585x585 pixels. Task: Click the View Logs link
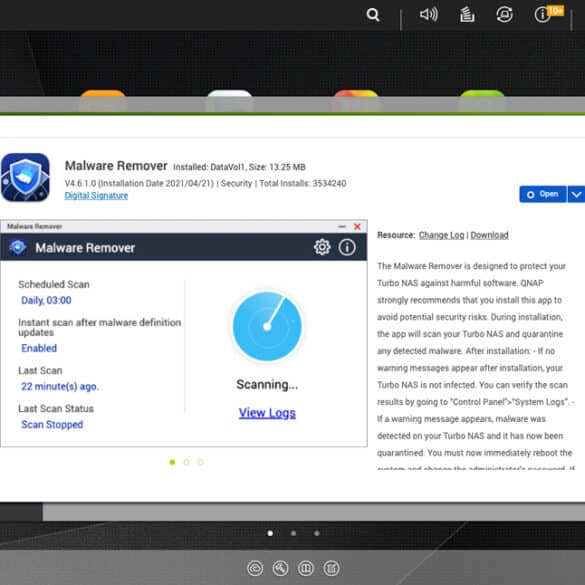point(267,413)
